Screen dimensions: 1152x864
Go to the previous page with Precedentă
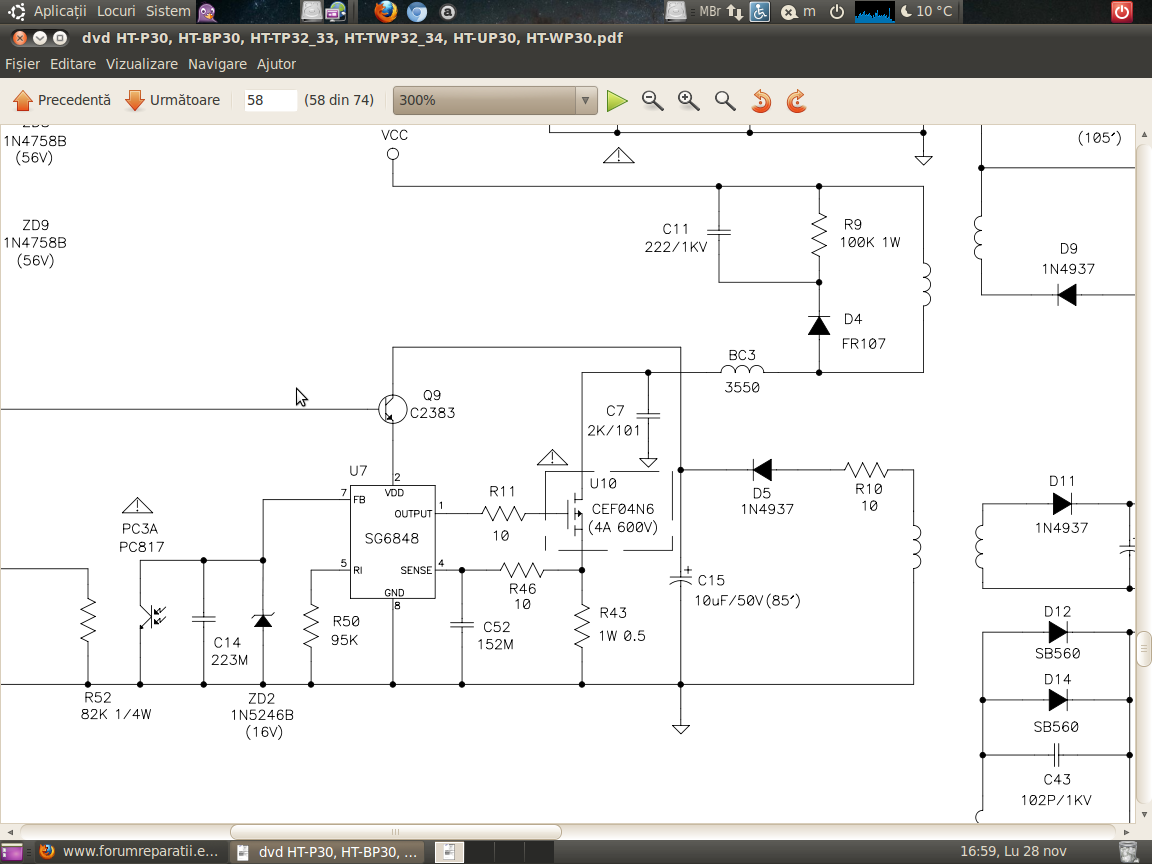coord(62,100)
